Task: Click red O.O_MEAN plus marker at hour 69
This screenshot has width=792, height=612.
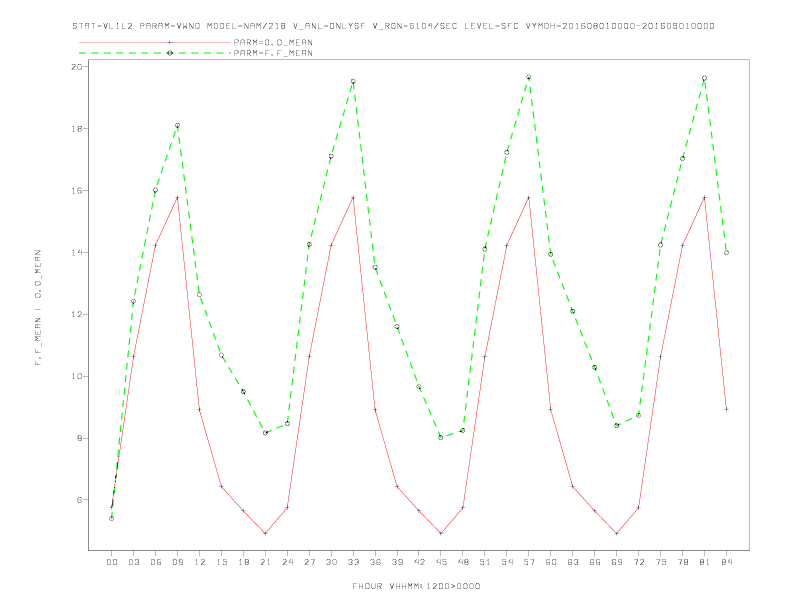Action: click(x=617, y=533)
